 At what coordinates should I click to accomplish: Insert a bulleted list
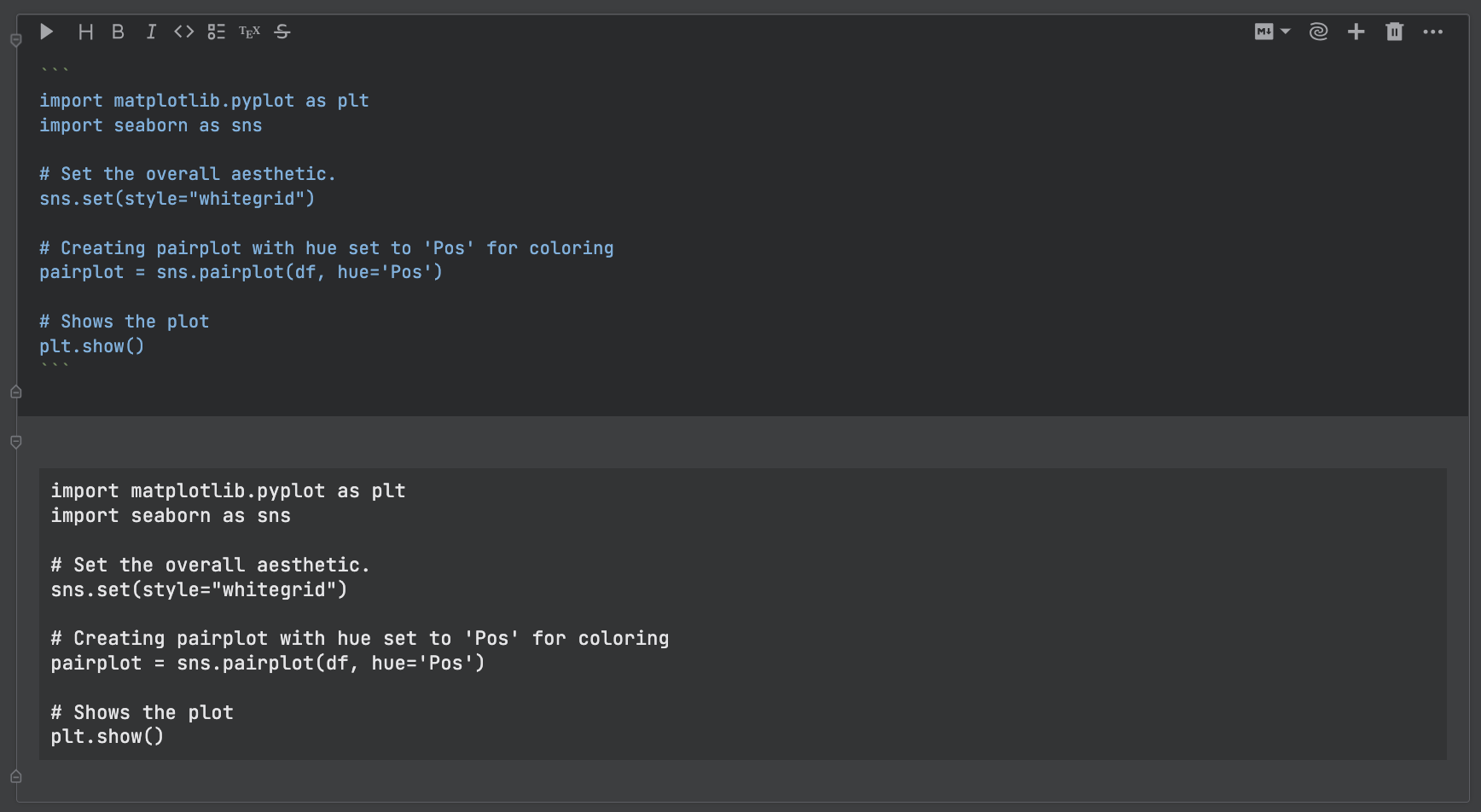coord(216,32)
